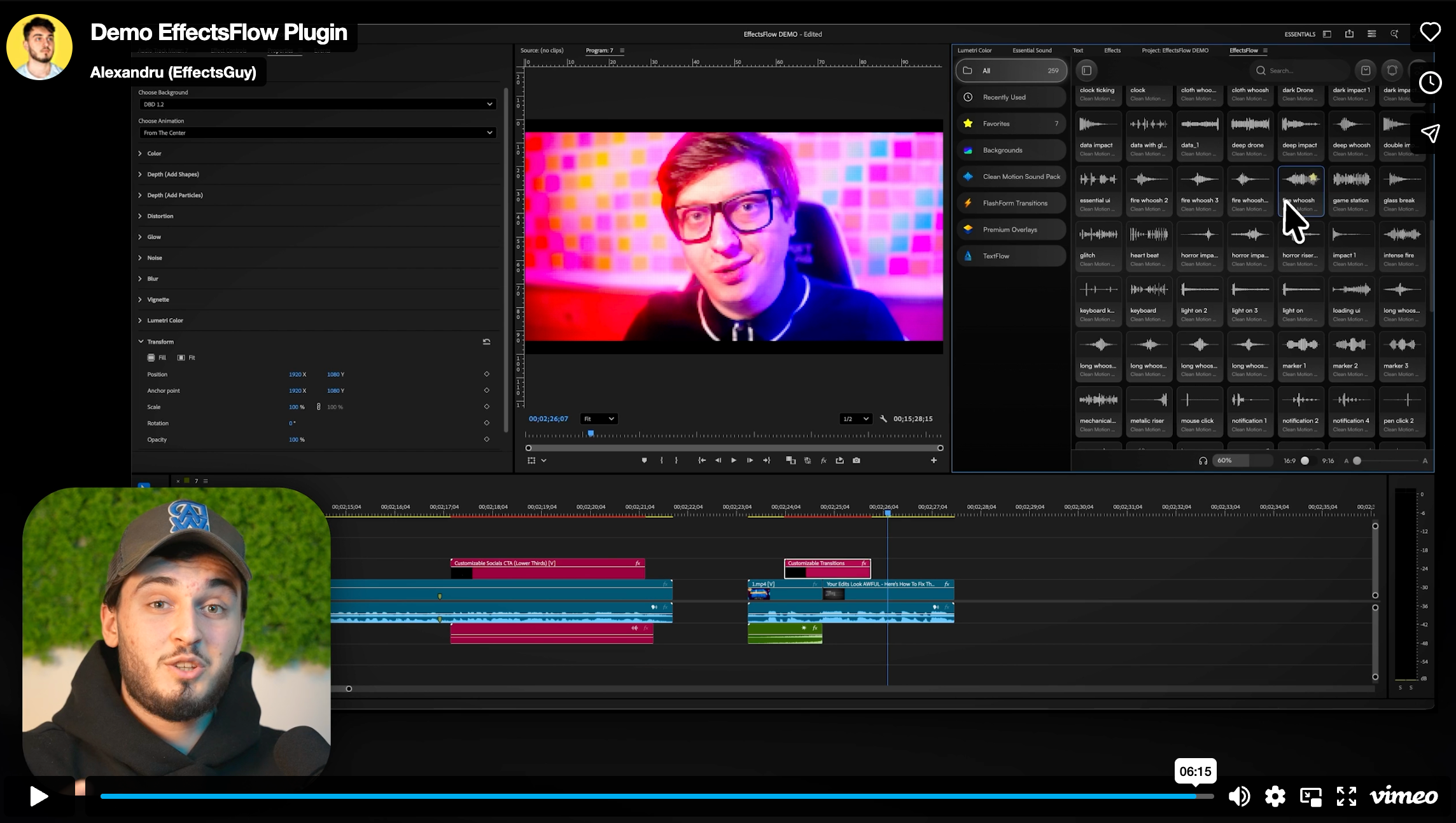Click the TextFlow category icon
This screenshot has height=823, width=1456.
968,256
